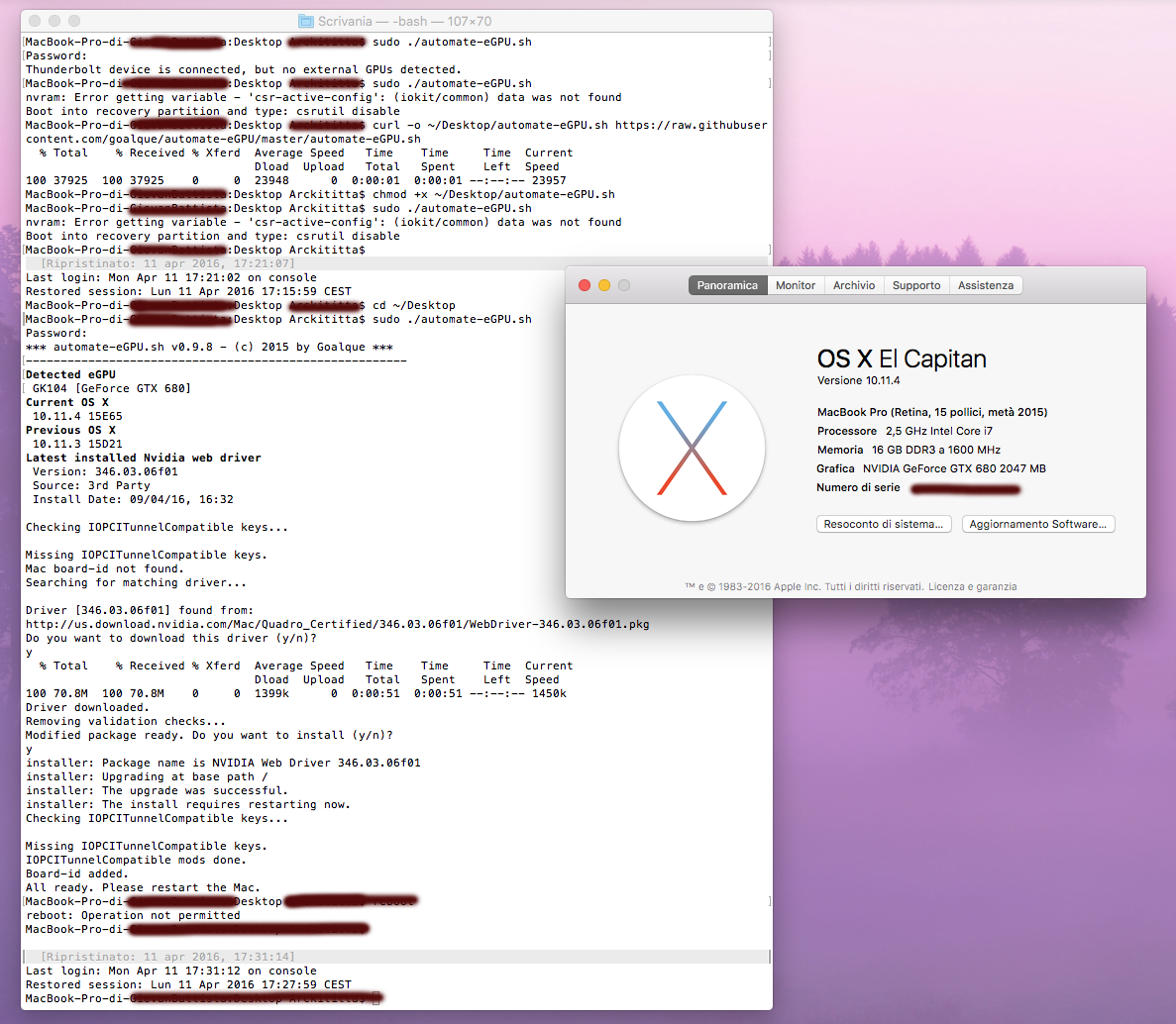Click 'OS X El Capitan' heading

click(902, 359)
